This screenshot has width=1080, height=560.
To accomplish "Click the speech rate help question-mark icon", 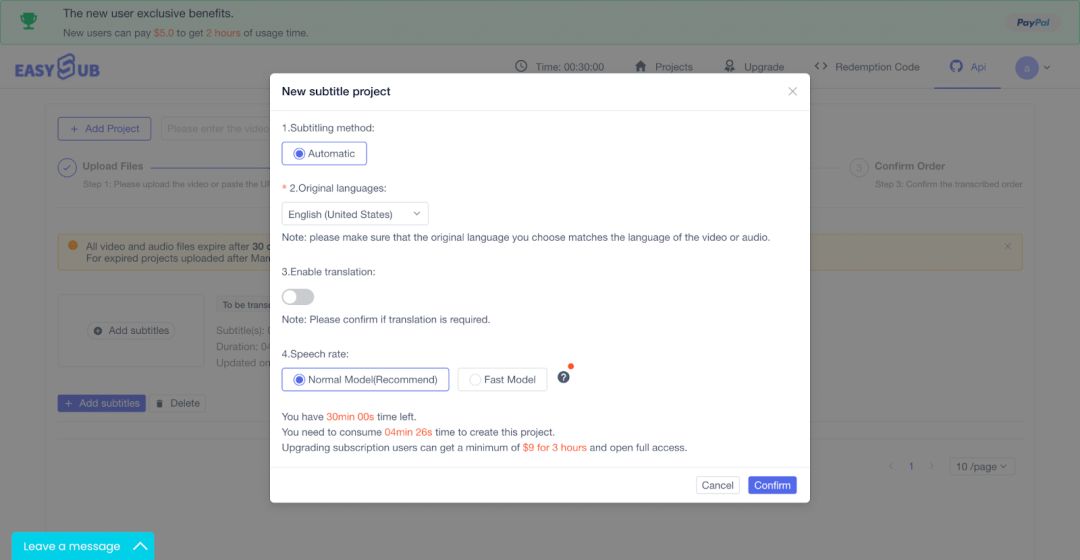I will click(x=563, y=377).
